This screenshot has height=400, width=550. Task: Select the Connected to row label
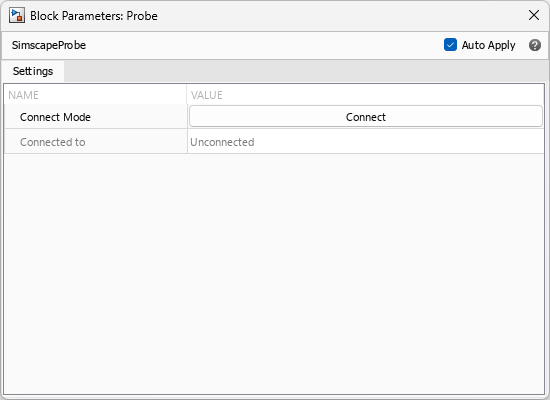52,142
